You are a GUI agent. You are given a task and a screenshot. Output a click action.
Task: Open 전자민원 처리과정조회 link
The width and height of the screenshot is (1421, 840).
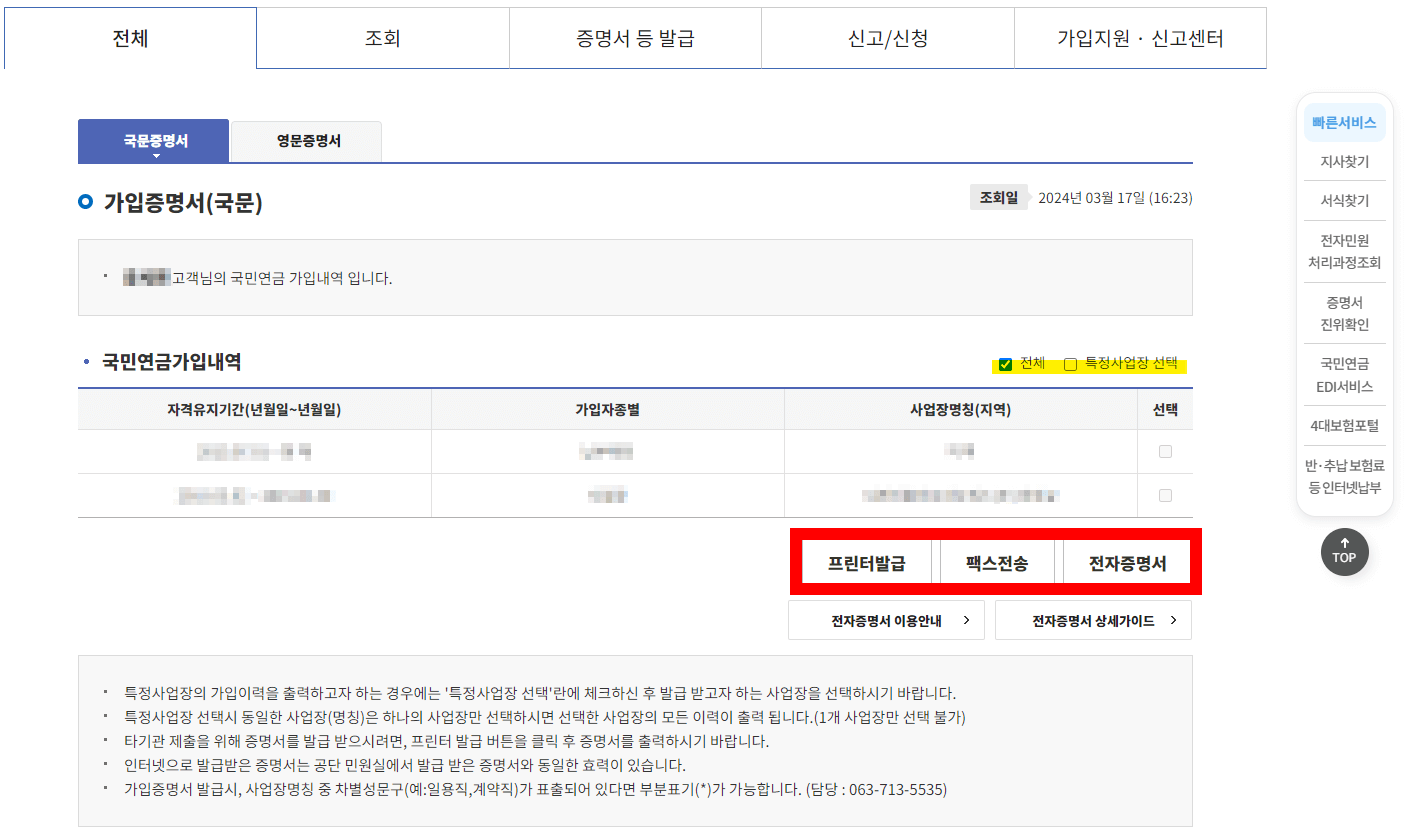tap(1345, 251)
